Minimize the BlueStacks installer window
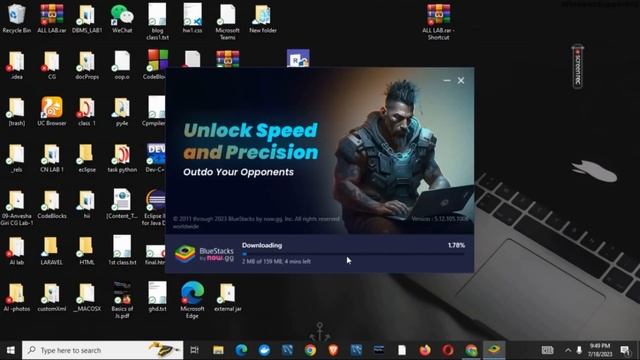 point(447,80)
